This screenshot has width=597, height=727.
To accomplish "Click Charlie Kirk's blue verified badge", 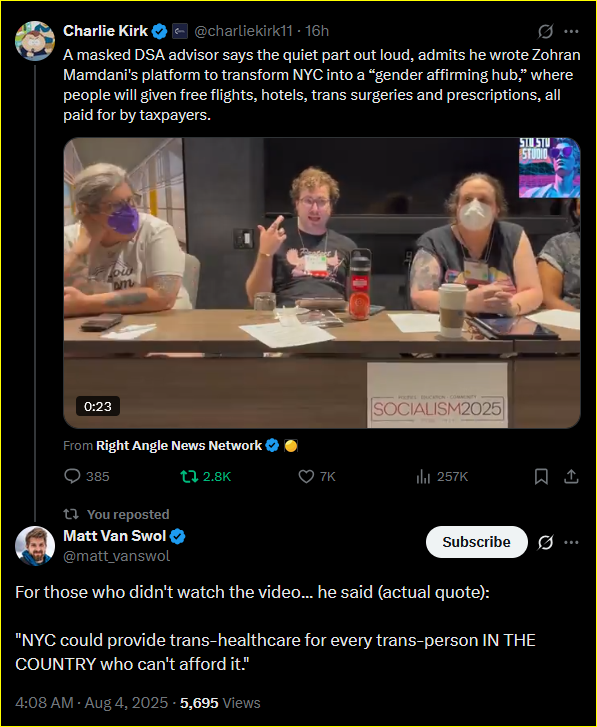I will click(x=160, y=32).
